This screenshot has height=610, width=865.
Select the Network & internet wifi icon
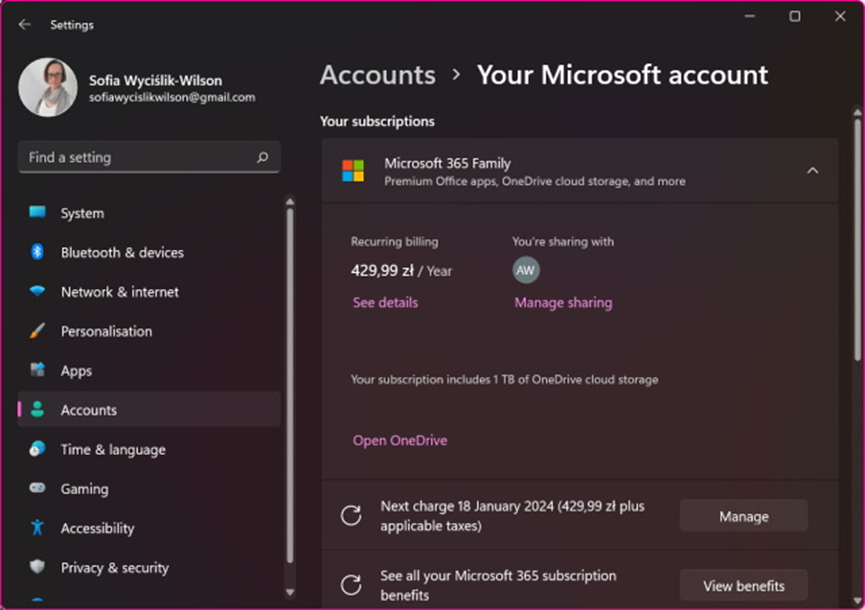(38, 292)
